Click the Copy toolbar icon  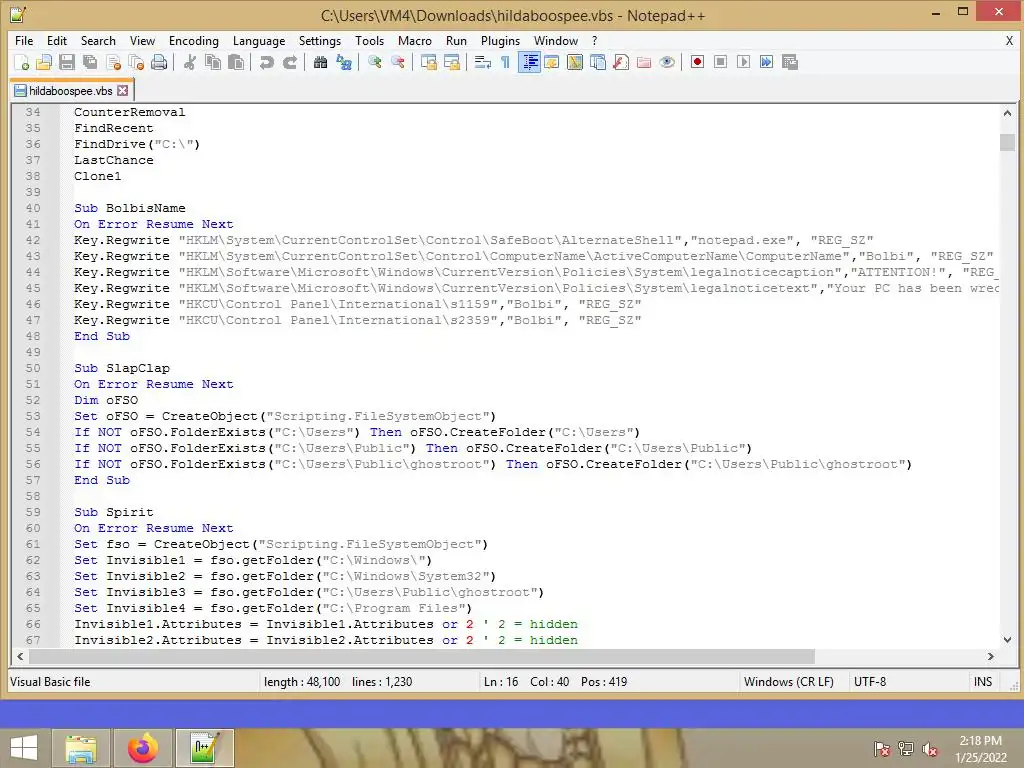pos(212,62)
